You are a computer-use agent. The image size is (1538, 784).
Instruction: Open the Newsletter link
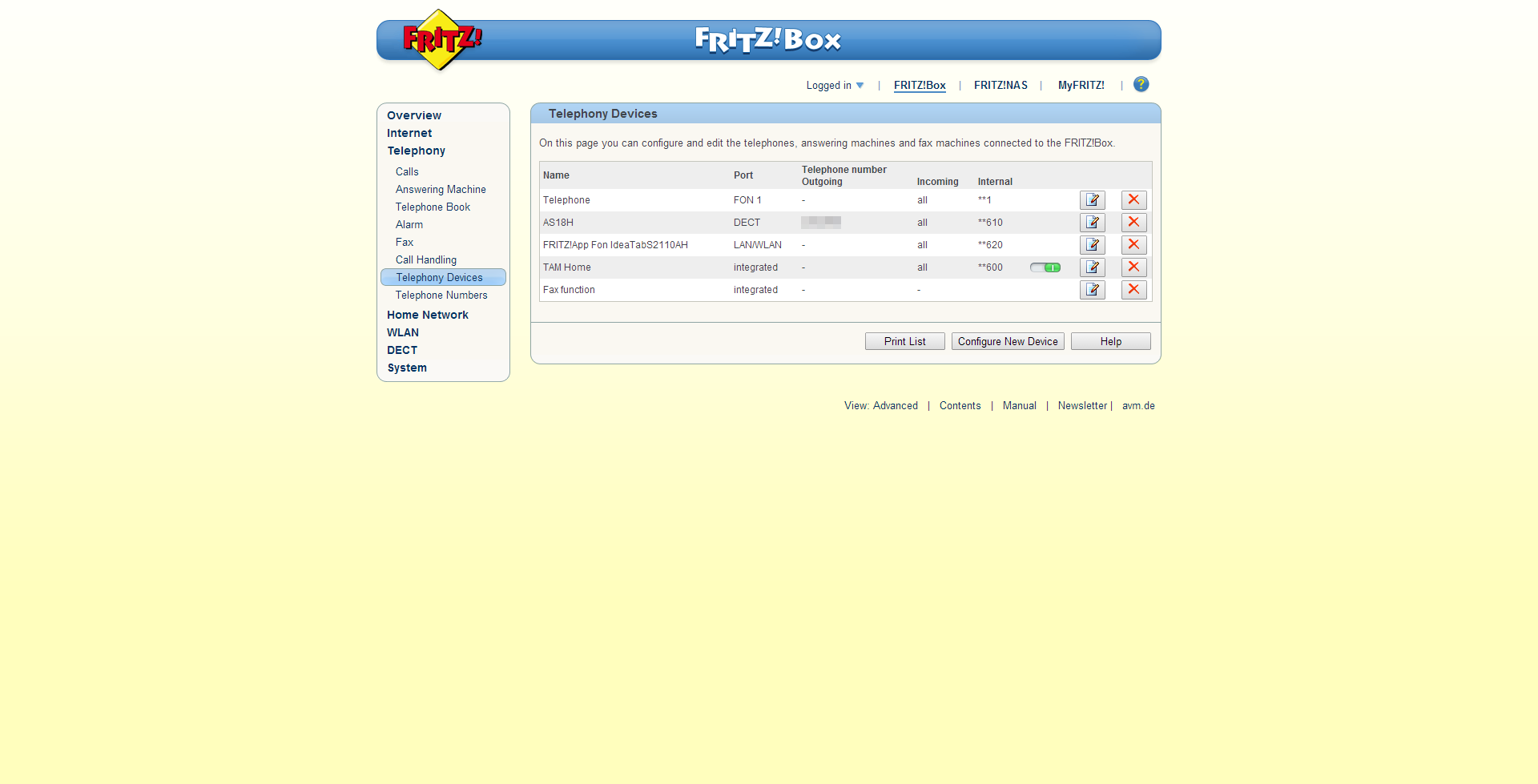pyautogui.click(x=1082, y=406)
